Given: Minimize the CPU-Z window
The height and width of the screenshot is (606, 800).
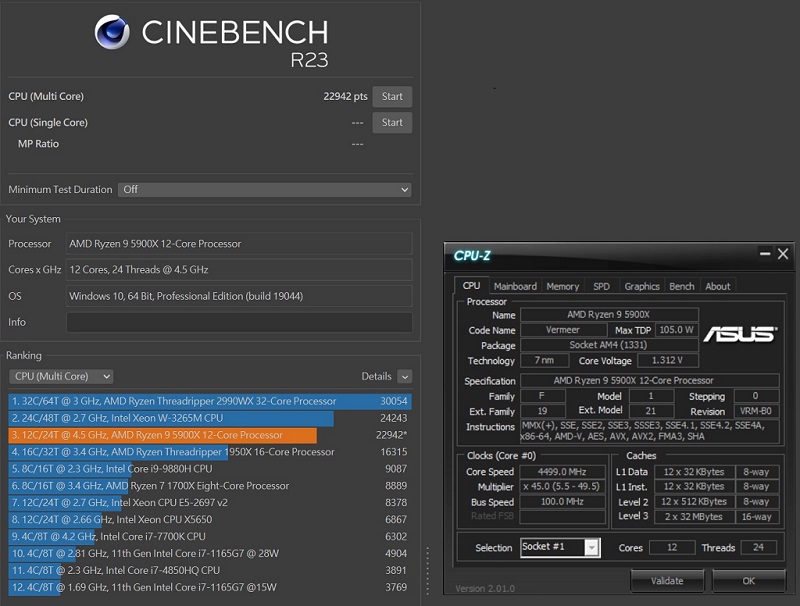Looking at the screenshot, I should [765, 254].
